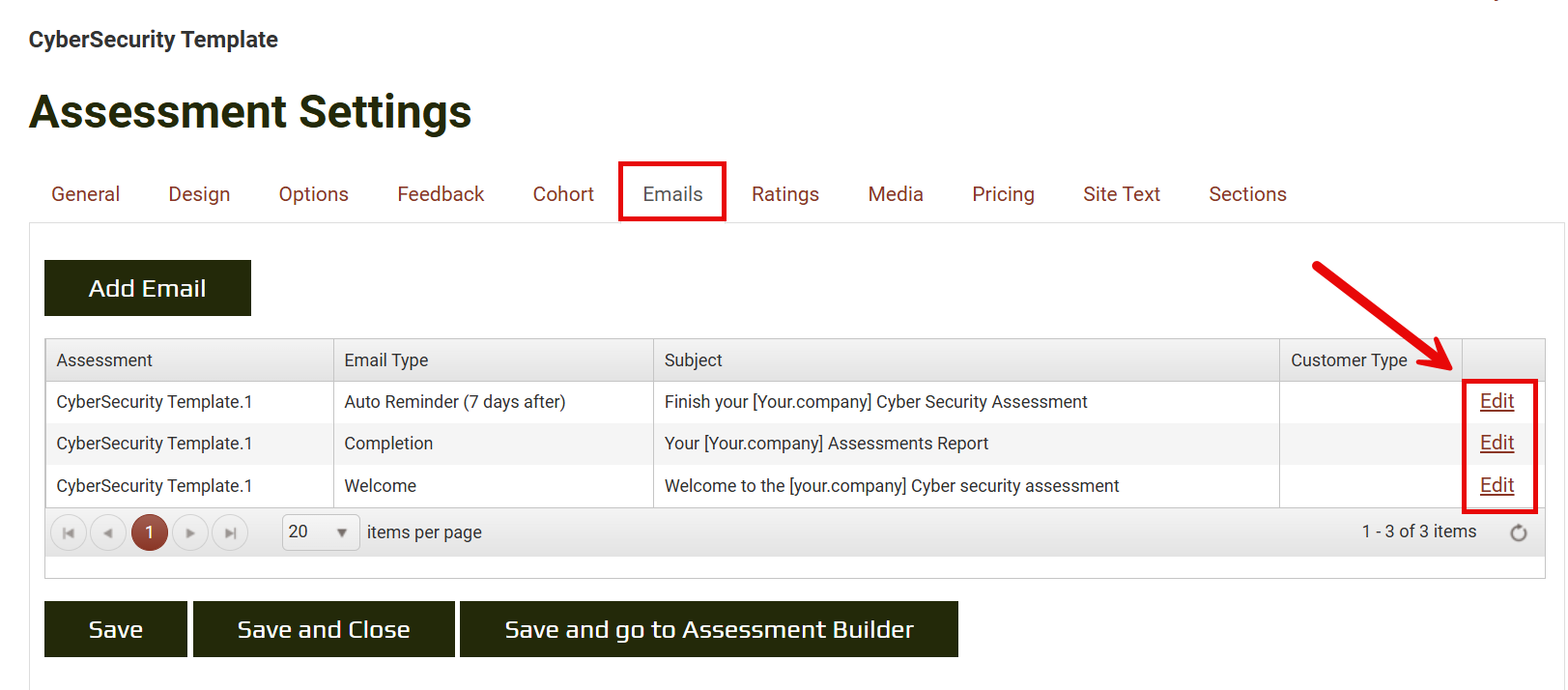Switch to the General tab

click(85, 194)
